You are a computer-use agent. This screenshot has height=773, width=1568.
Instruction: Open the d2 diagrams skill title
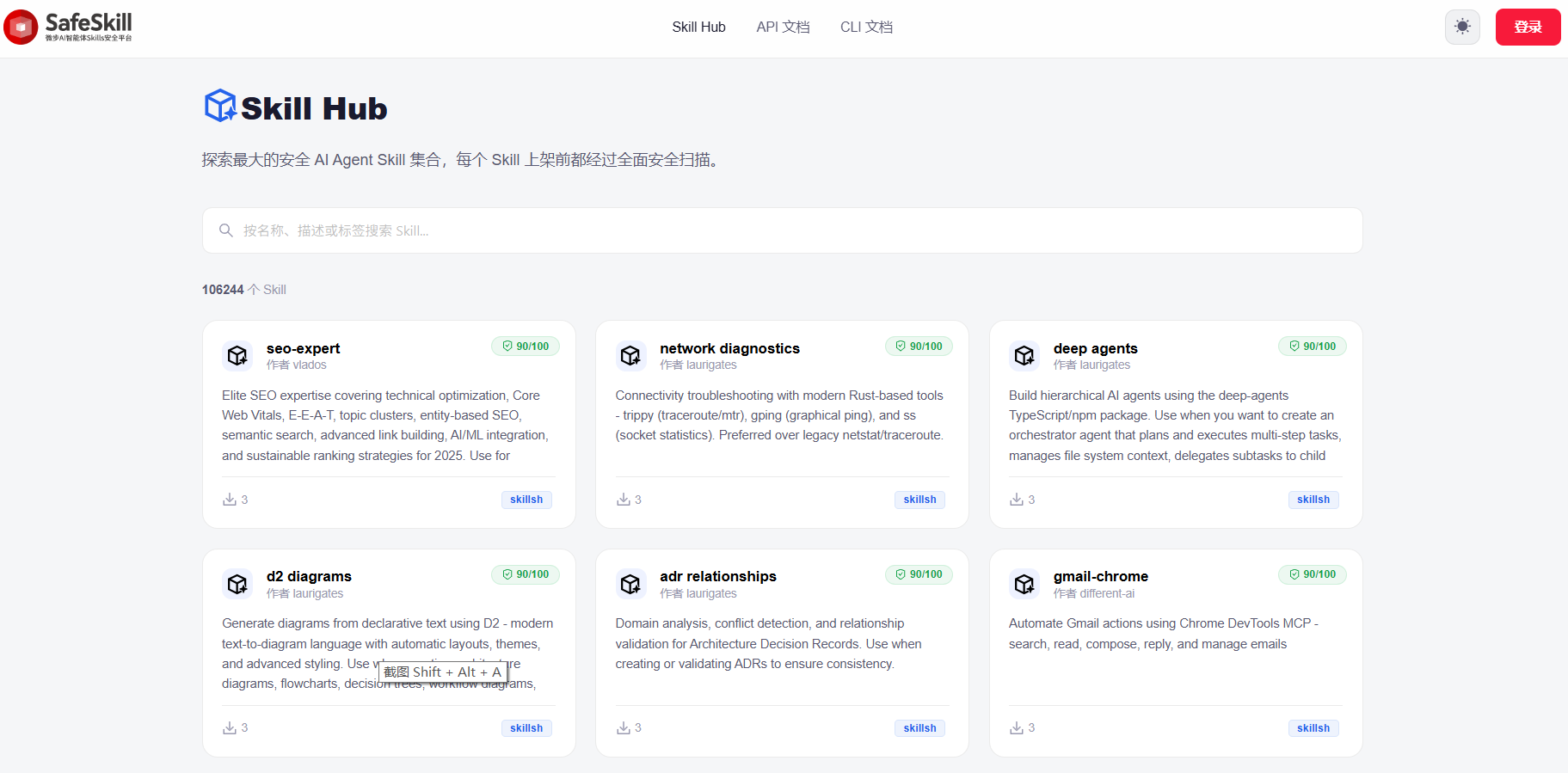click(309, 576)
